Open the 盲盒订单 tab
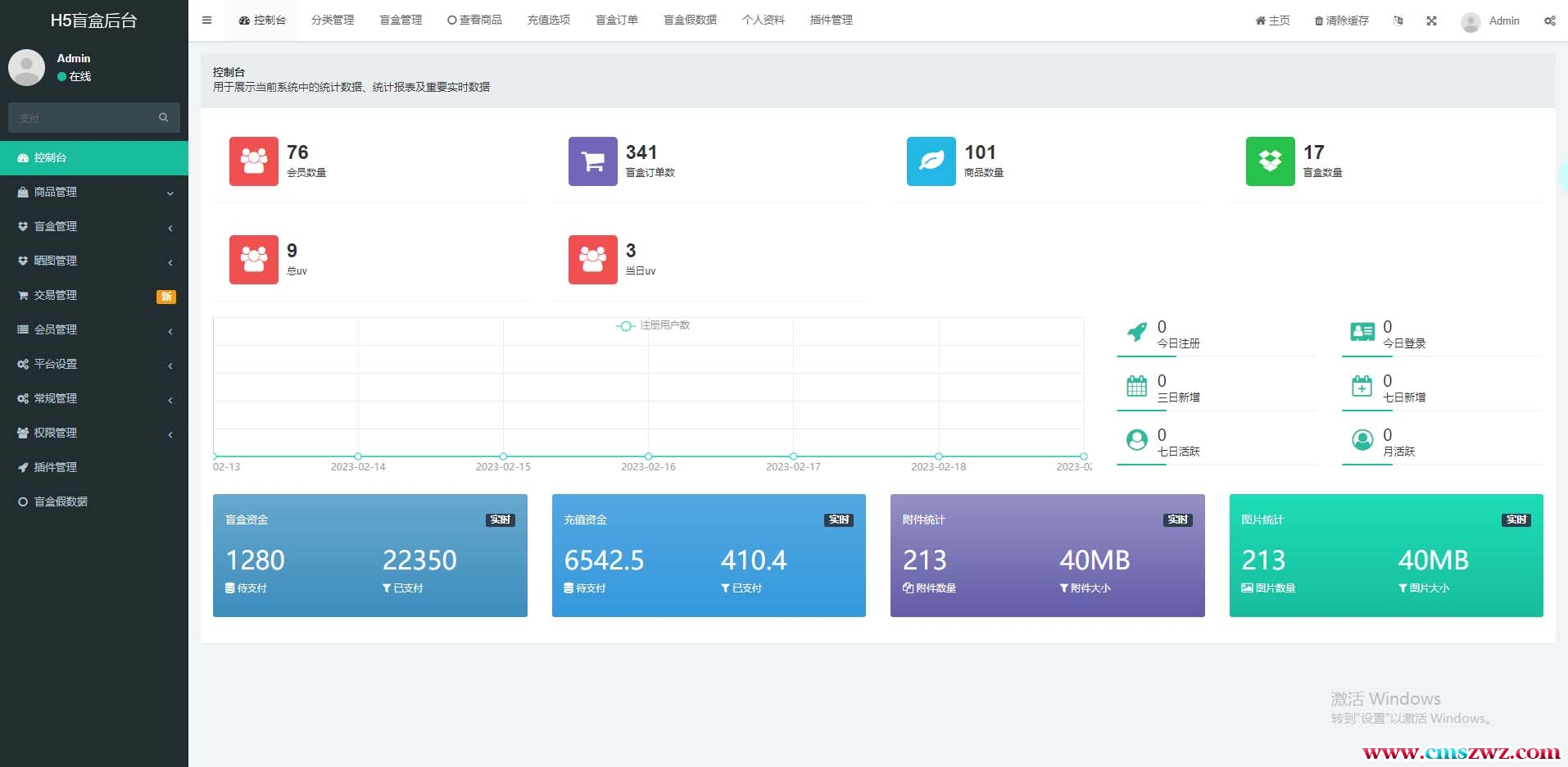 [616, 20]
